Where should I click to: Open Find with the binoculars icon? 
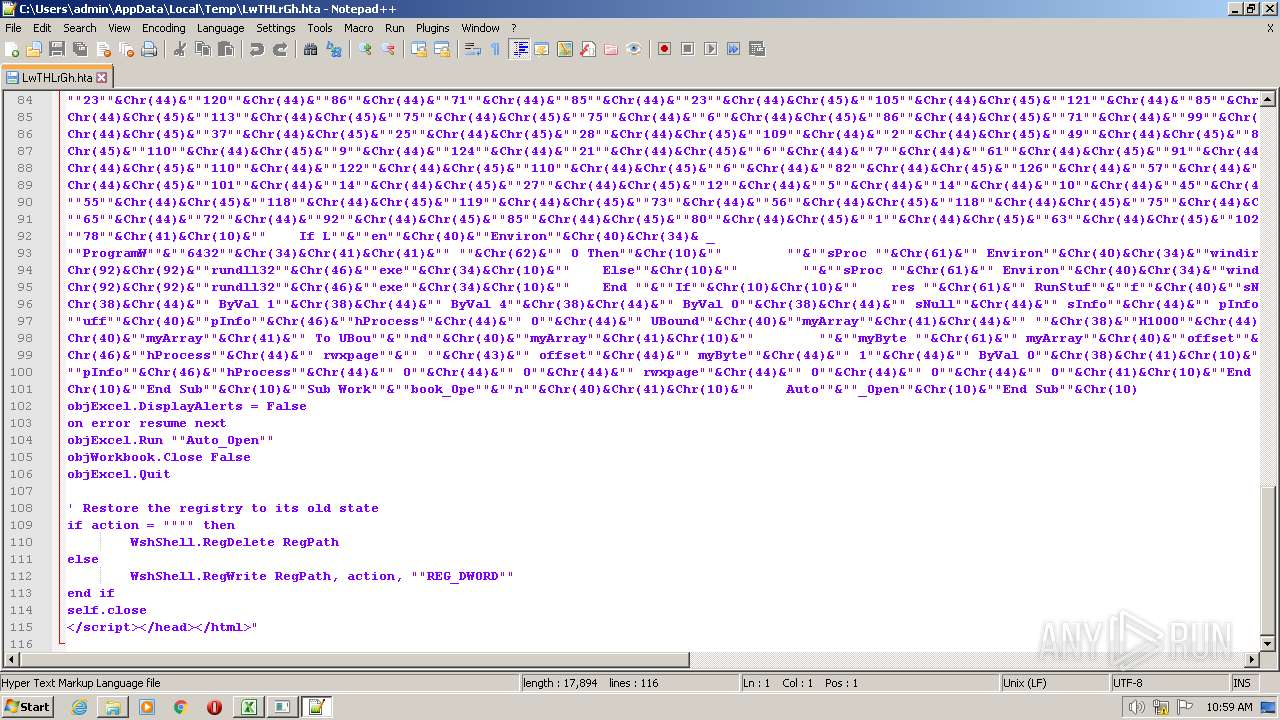[311, 49]
